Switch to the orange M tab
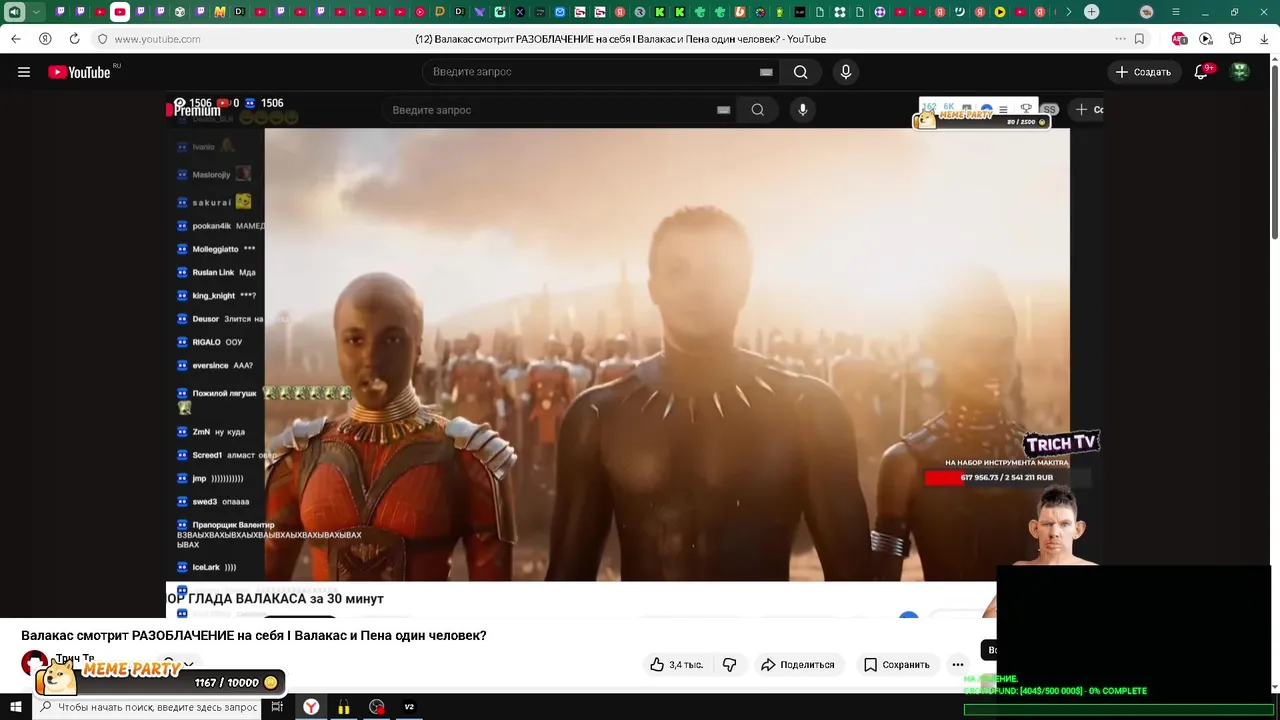The width and height of the screenshot is (1280, 720). (x=220, y=12)
